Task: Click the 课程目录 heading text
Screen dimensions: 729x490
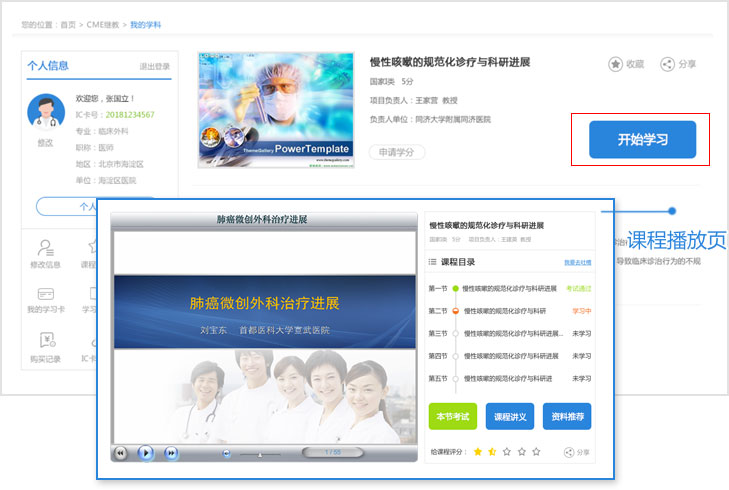Action: click(x=458, y=262)
